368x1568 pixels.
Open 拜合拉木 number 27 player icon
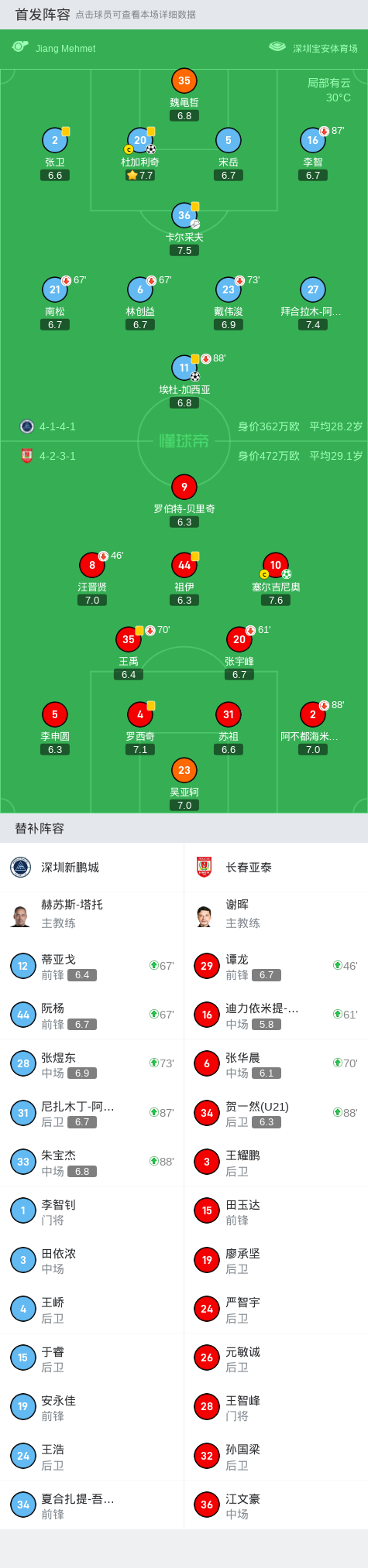[313, 289]
